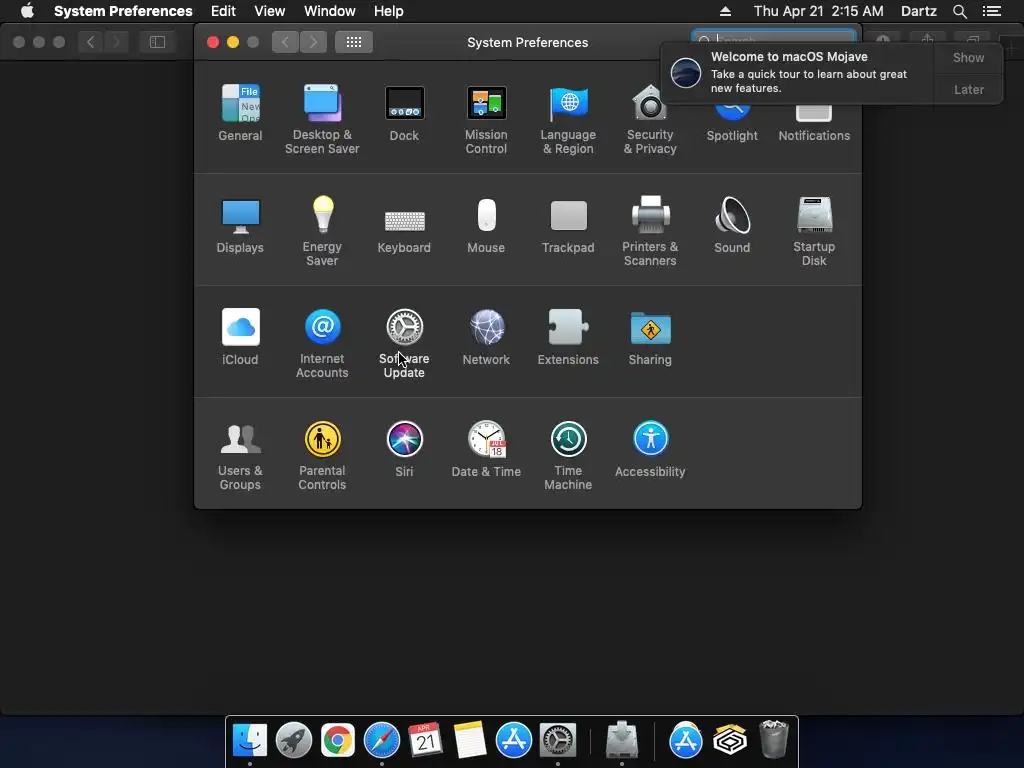Open Spotlight search from menu bar
The width and height of the screenshot is (1024, 768).
tap(959, 11)
